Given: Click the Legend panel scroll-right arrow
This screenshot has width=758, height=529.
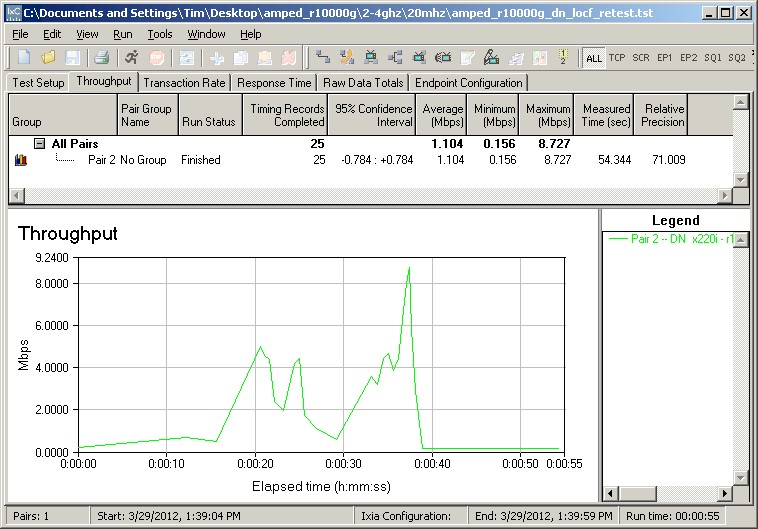Looking at the screenshot, I should 724,494.
